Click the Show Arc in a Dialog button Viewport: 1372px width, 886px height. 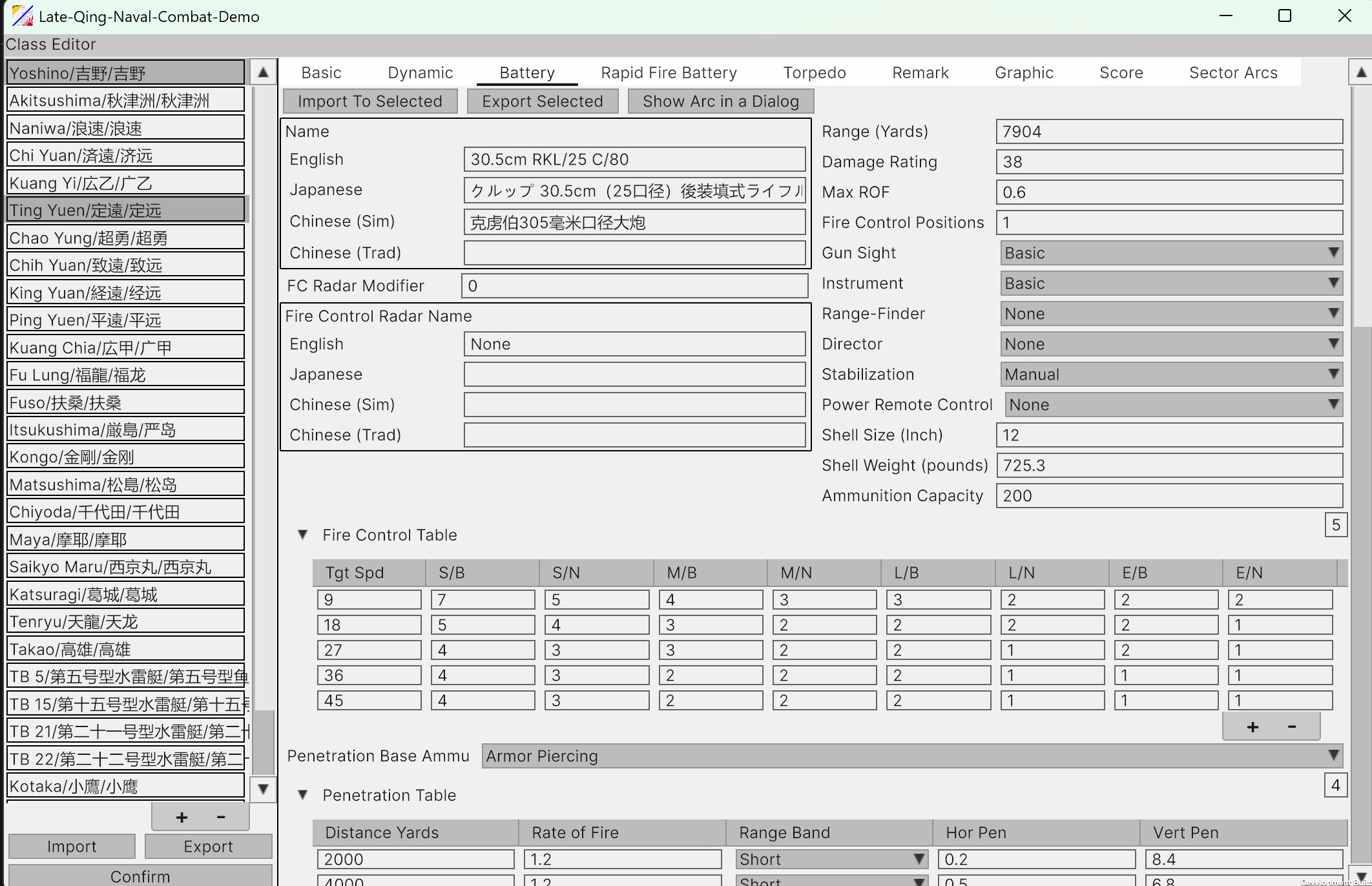point(720,101)
